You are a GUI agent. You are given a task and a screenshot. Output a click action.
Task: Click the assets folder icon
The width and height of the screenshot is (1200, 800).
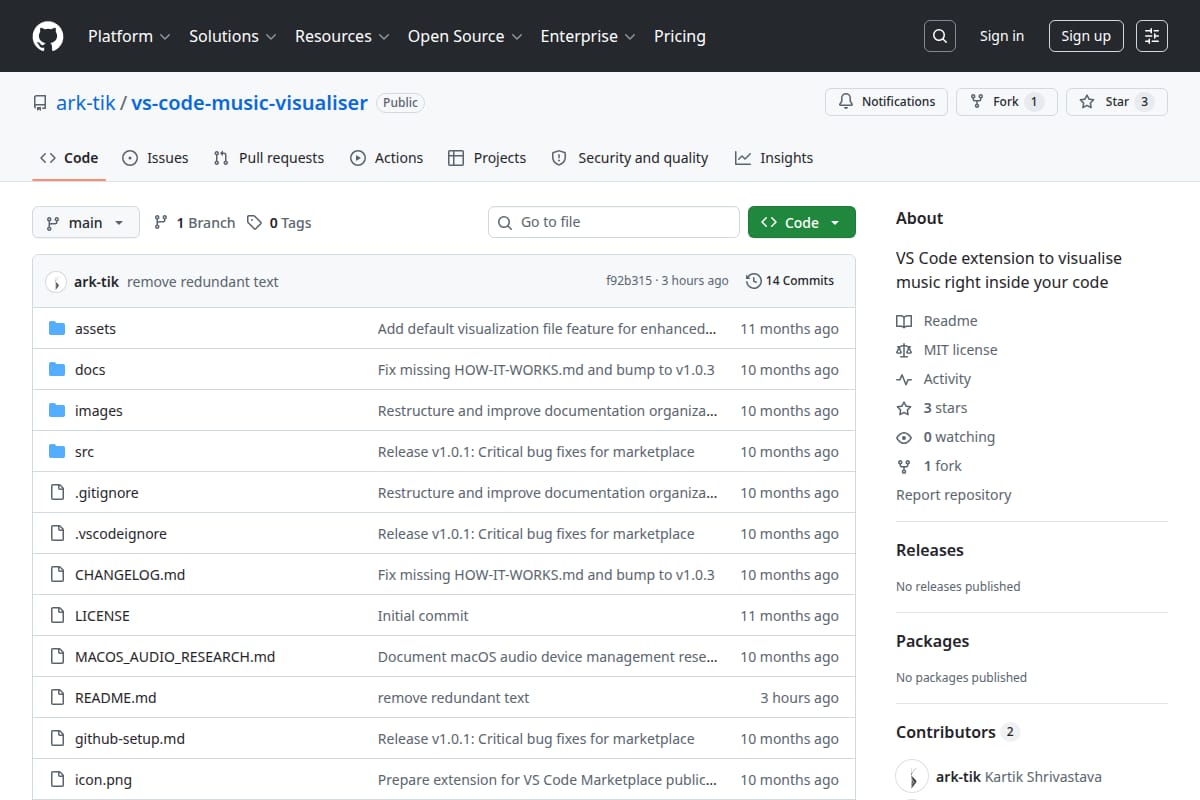click(57, 329)
